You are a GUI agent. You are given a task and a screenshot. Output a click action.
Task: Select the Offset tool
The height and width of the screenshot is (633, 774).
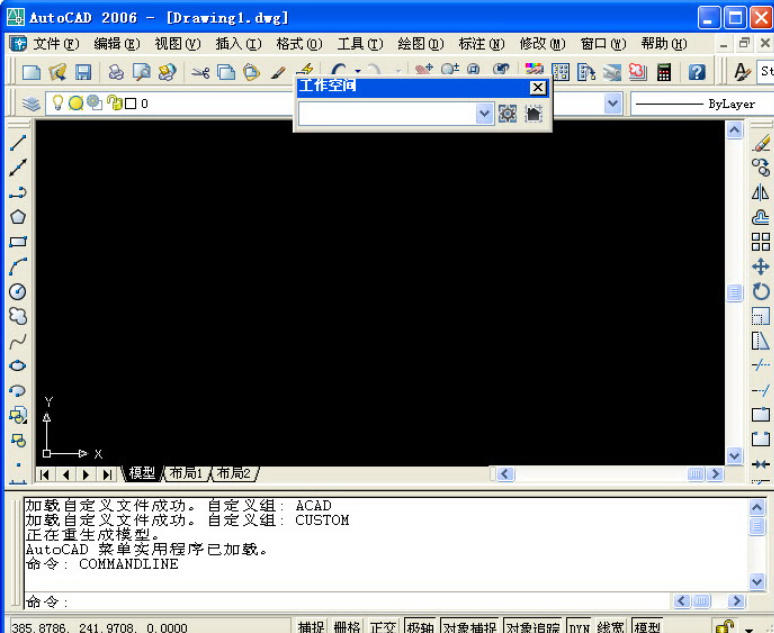pyautogui.click(x=761, y=217)
